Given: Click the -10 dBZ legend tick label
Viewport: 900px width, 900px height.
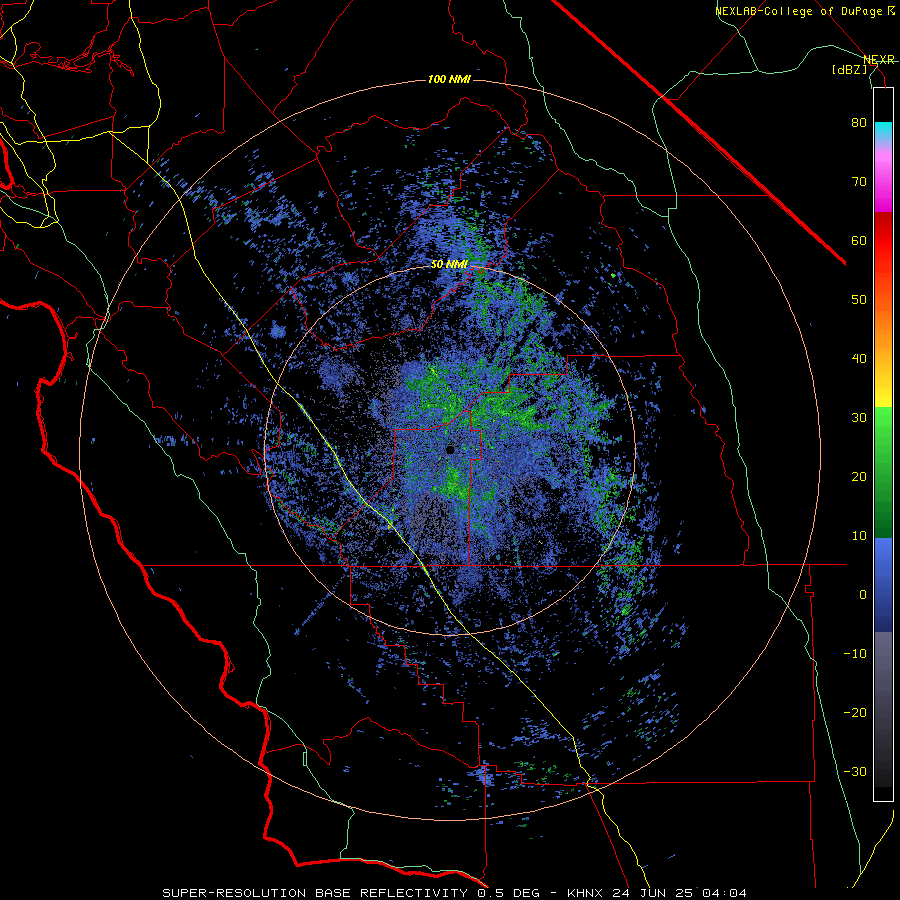Looking at the screenshot, I should tap(855, 653).
